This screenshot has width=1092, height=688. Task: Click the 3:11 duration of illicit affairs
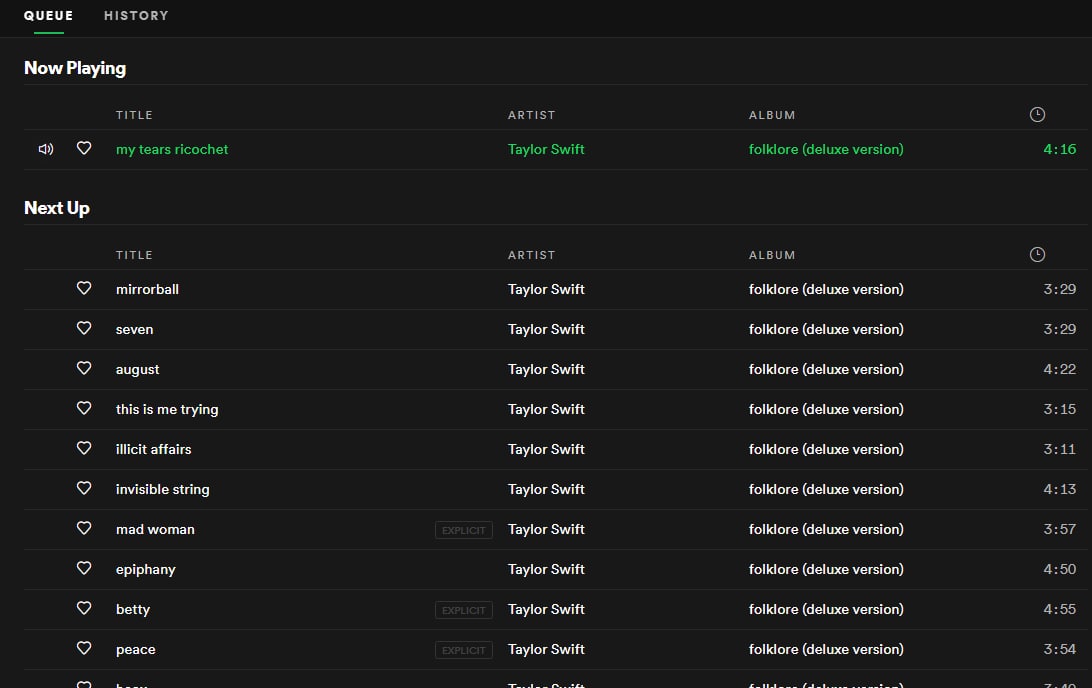1059,449
